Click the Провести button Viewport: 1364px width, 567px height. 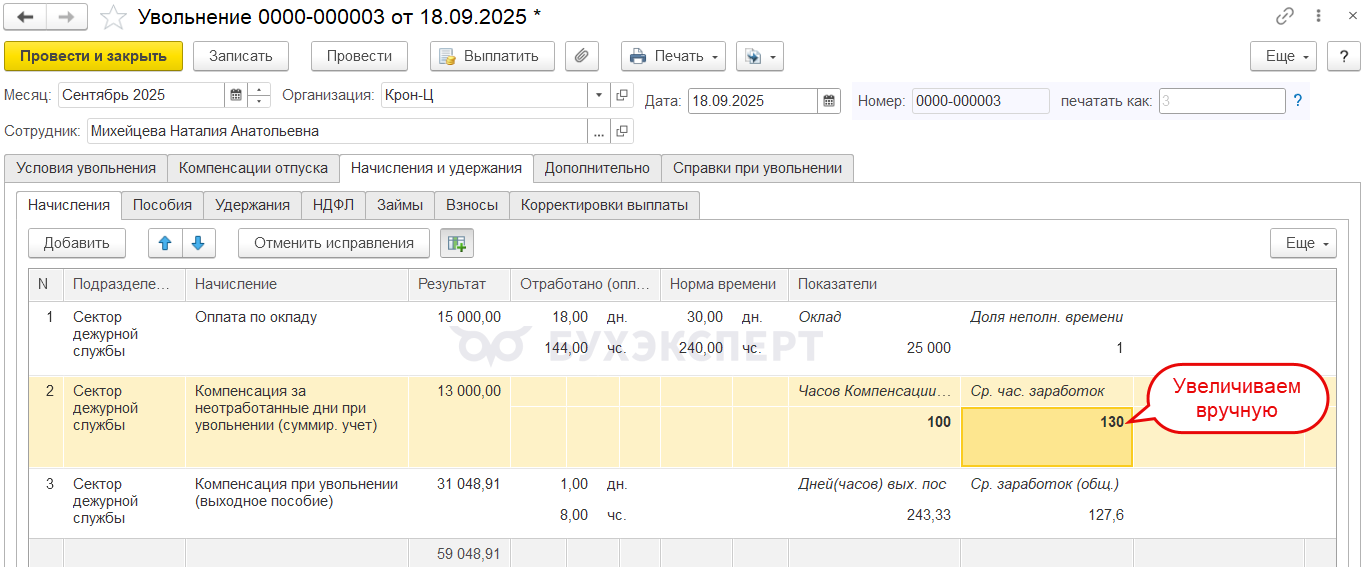(360, 56)
